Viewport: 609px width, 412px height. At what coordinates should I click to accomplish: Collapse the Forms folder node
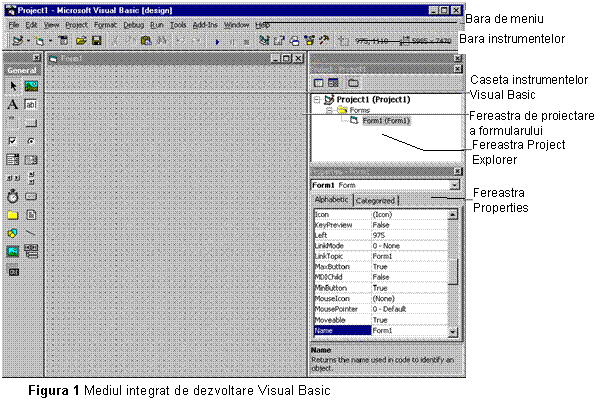click(329, 110)
